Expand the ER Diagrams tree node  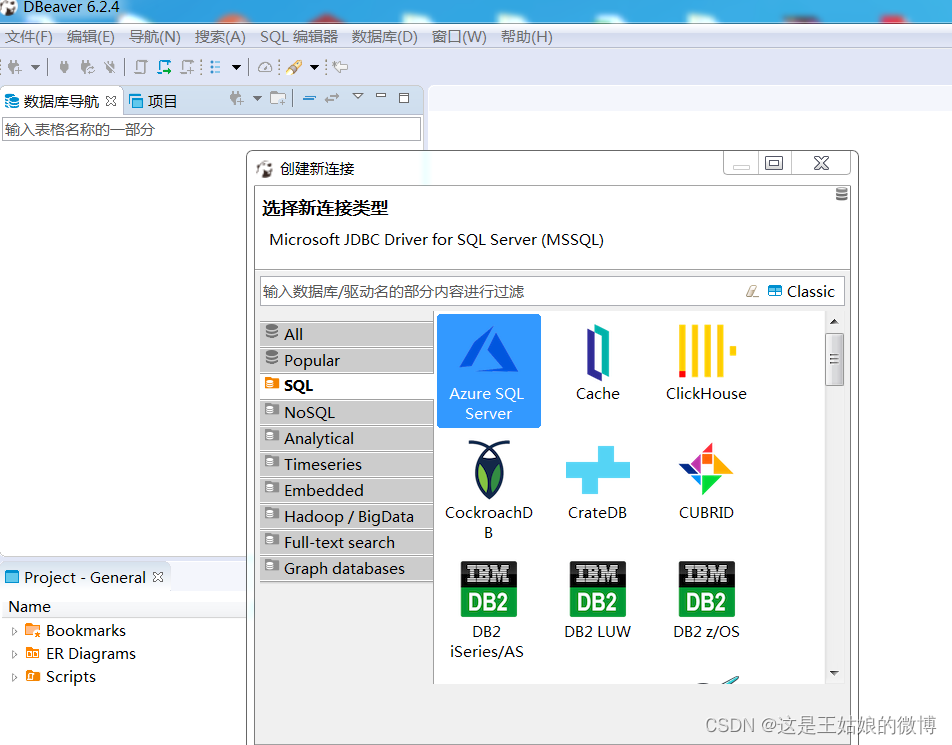pyautogui.click(x=14, y=655)
